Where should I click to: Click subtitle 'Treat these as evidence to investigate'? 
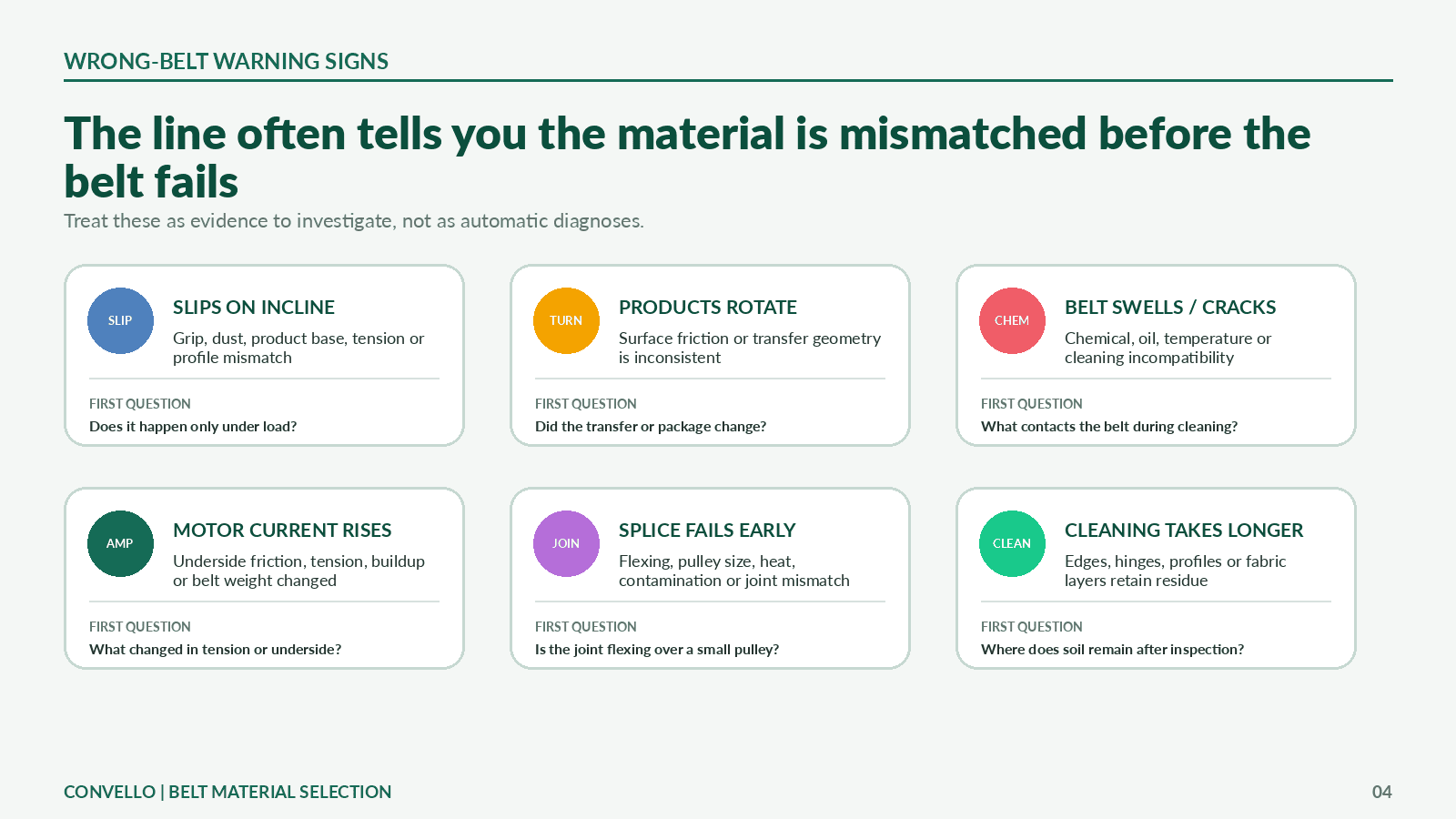354,221
